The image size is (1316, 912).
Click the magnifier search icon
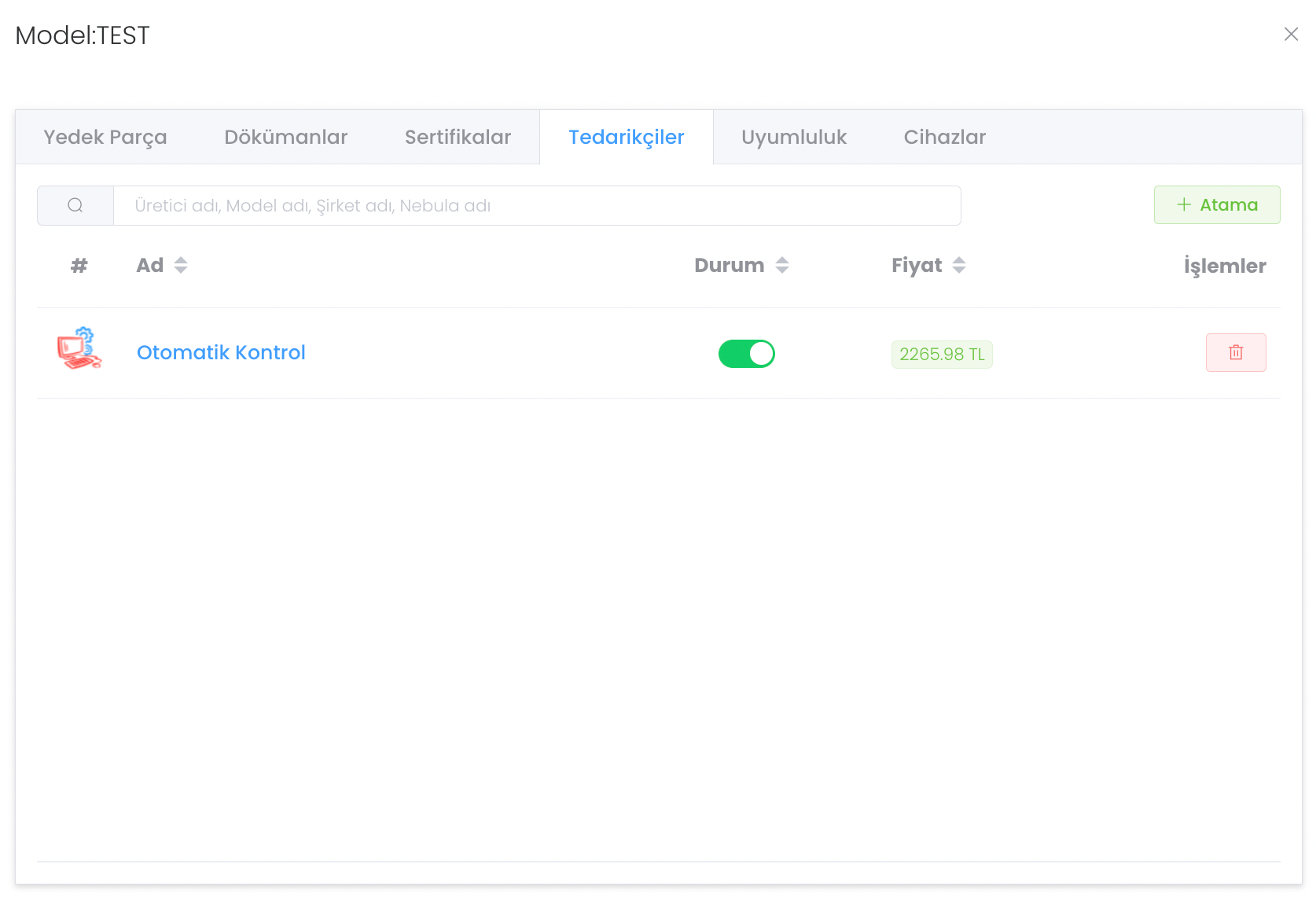point(75,205)
